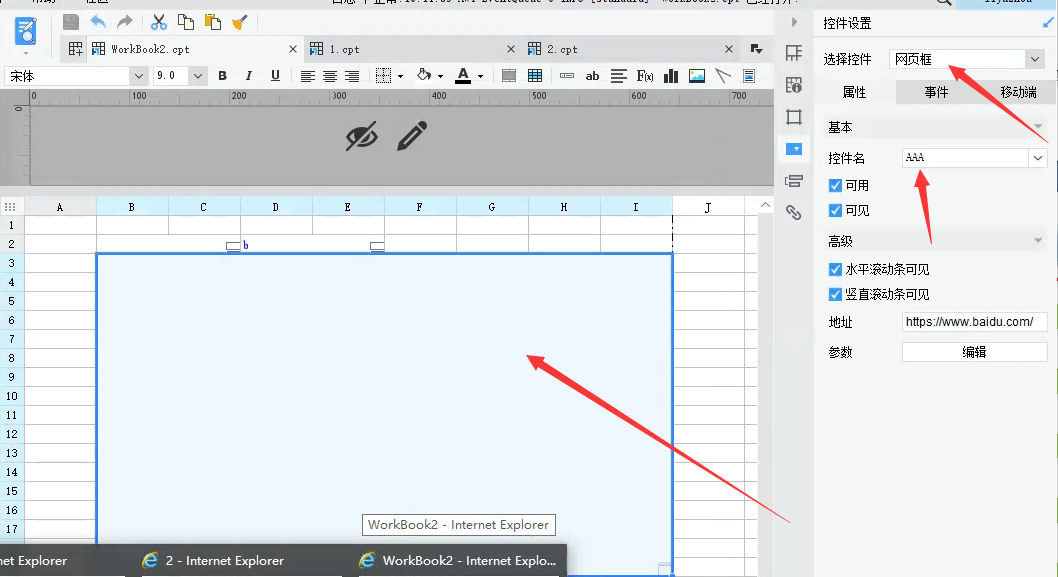Insert formula F(x) icon
This screenshot has width=1058, height=577.
[645, 76]
